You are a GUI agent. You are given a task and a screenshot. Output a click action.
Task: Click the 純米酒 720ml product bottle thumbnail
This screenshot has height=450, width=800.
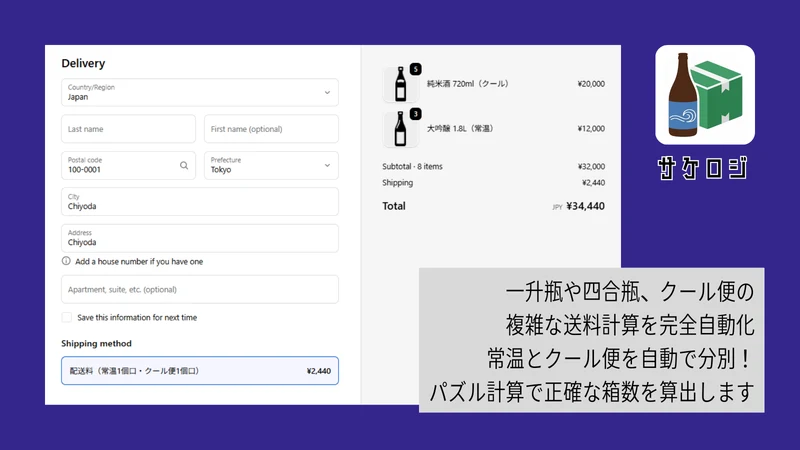[x=401, y=84]
